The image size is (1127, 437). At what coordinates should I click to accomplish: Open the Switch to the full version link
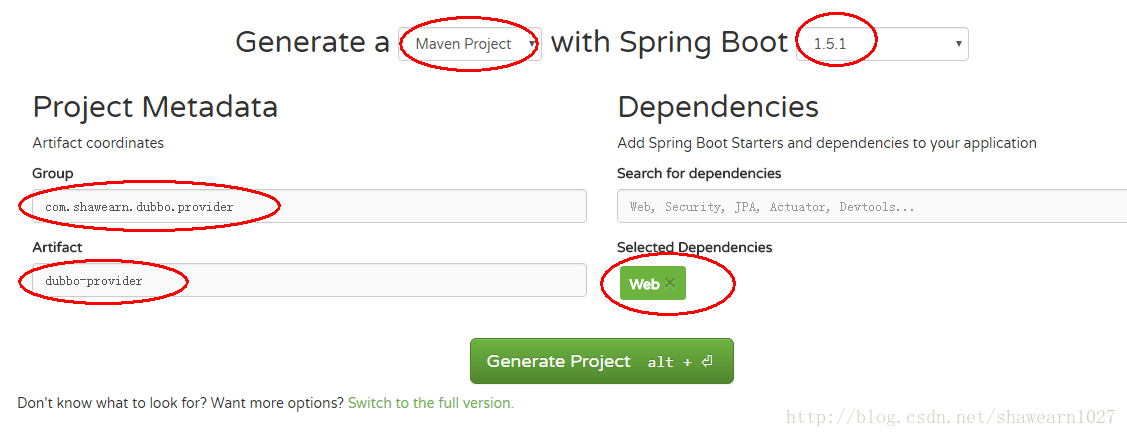[431, 403]
